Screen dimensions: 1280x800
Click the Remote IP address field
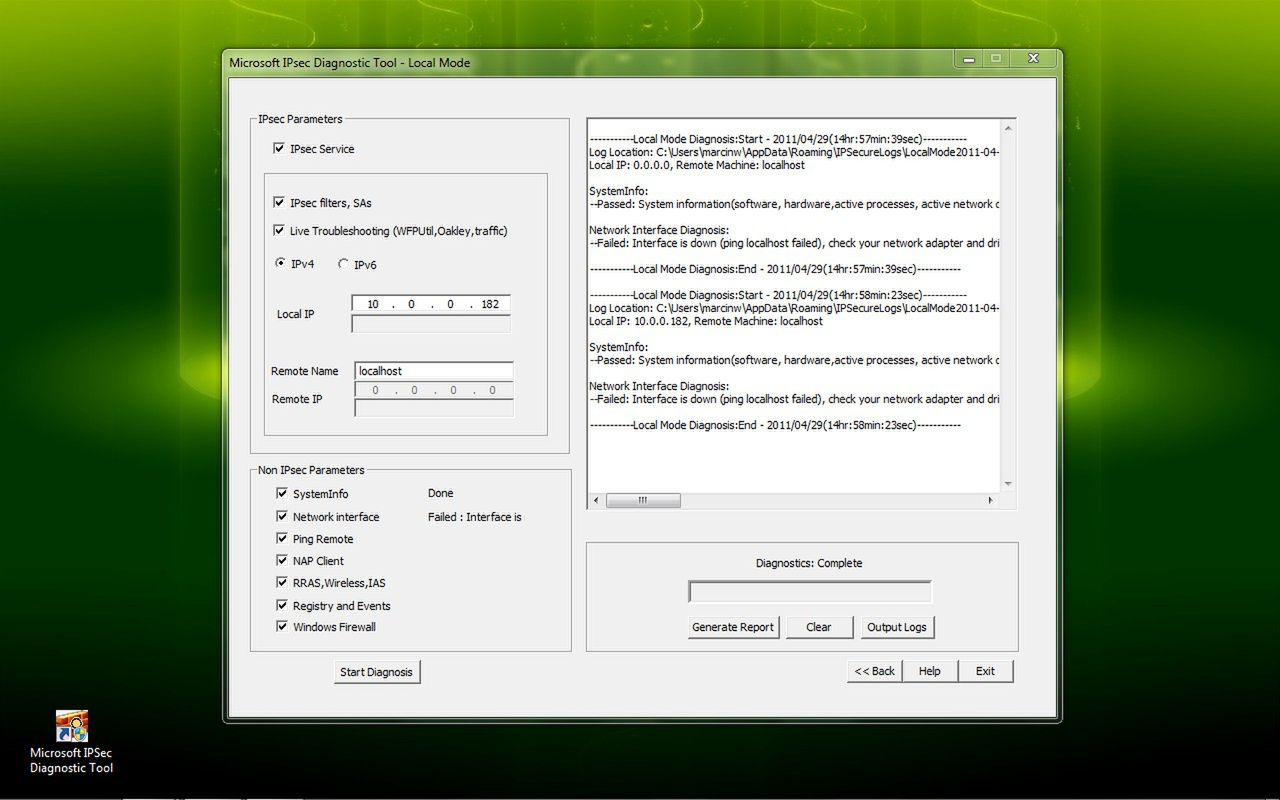(434, 390)
